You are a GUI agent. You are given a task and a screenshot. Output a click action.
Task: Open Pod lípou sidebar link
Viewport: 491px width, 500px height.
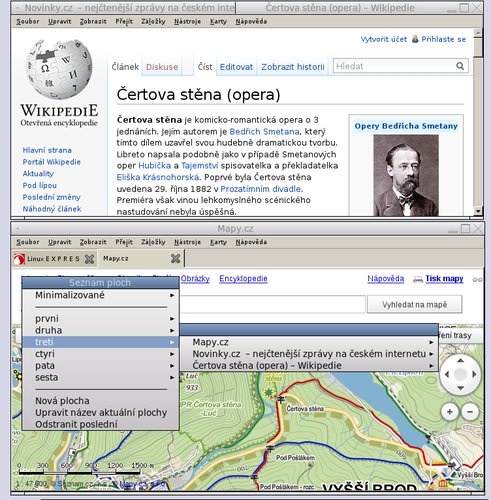pyautogui.click(x=39, y=185)
